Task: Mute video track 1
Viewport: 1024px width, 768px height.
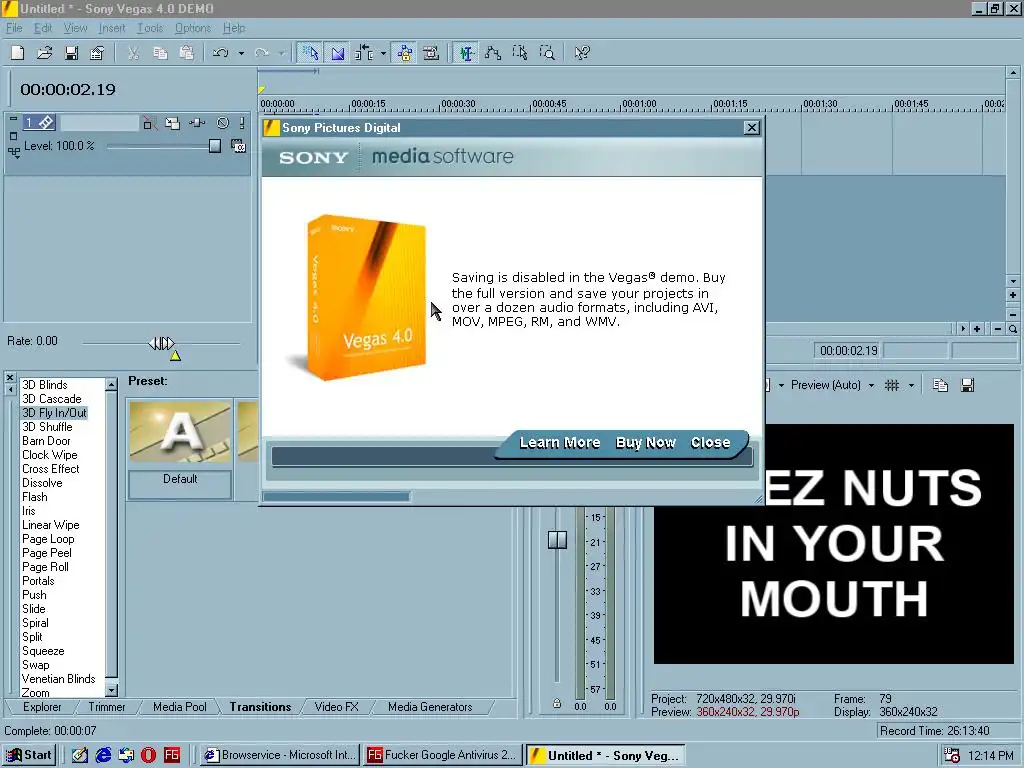Action: pyautogui.click(x=223, y=123)
